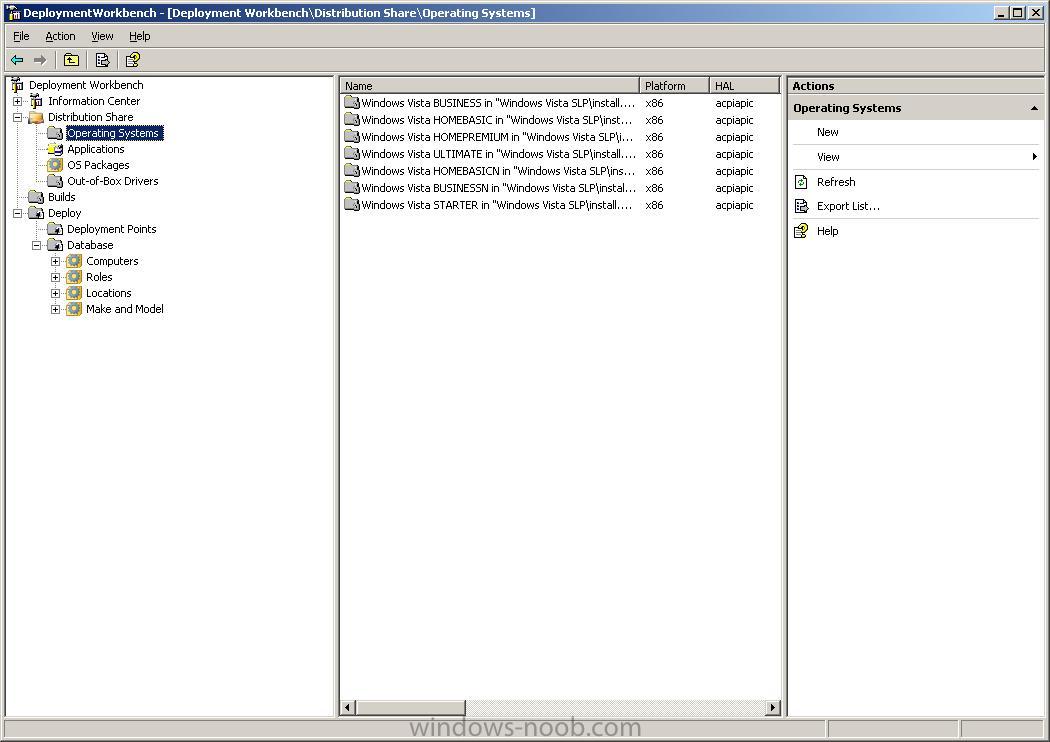
Task: Expand the Make and Model node
Action: [x=56, y=309]
